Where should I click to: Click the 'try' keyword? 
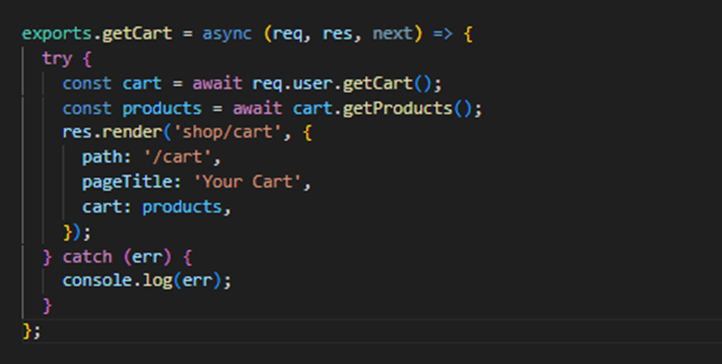(57, 59)
